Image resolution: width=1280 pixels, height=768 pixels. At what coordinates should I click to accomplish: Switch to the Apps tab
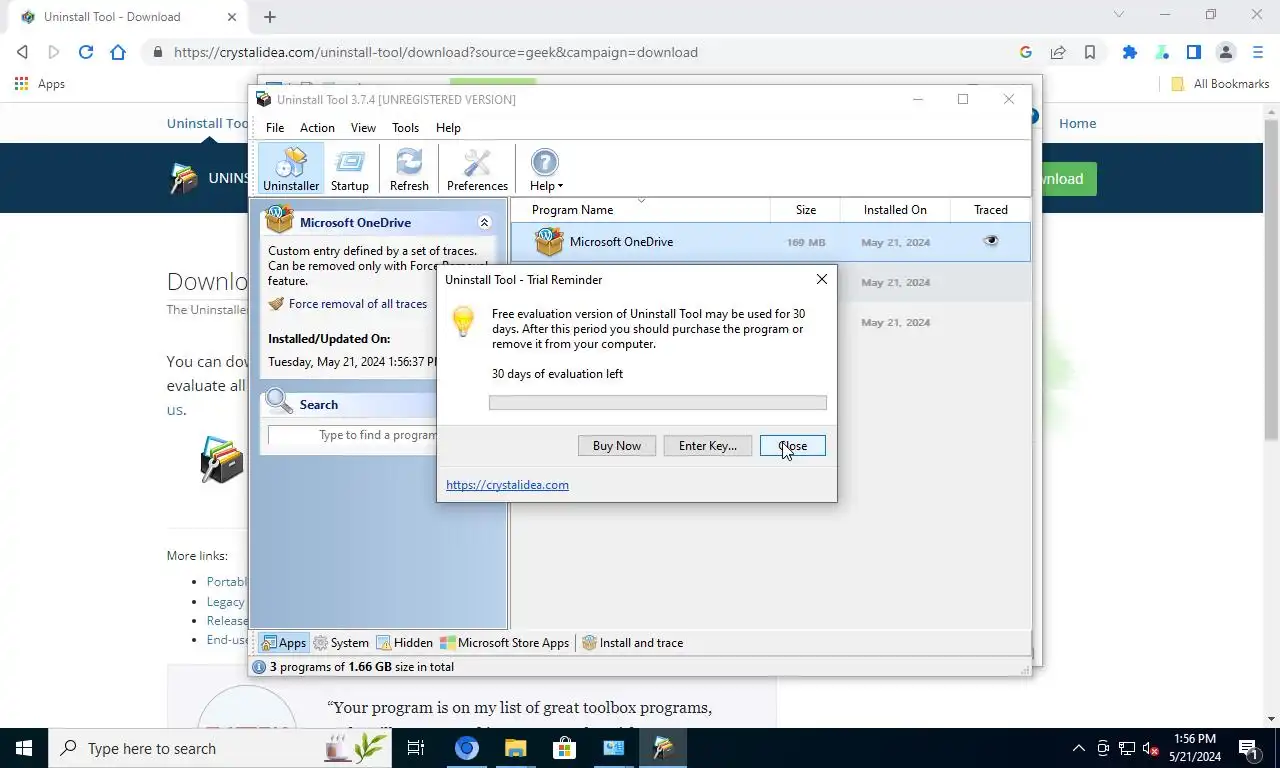click(x=283, y=643)
